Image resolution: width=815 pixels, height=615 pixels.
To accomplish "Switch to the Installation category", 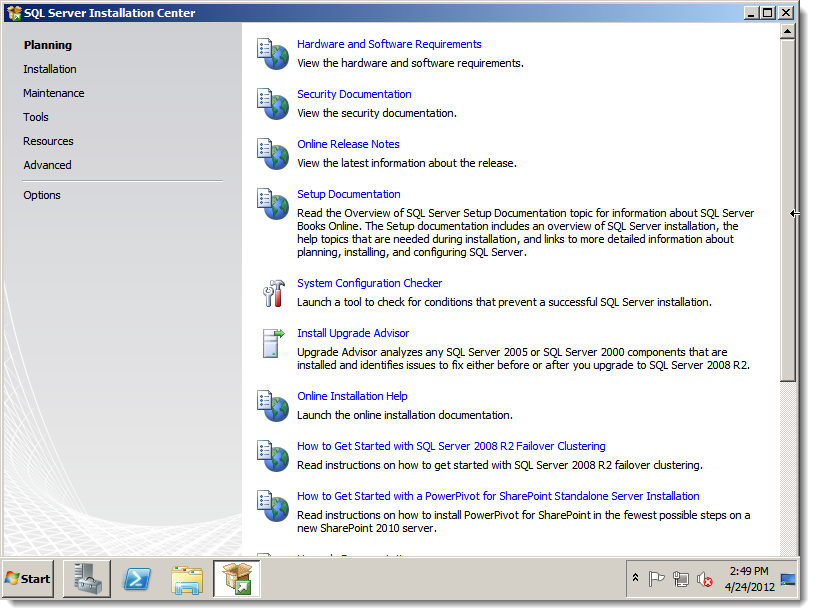I will click(x=50, y=69).
